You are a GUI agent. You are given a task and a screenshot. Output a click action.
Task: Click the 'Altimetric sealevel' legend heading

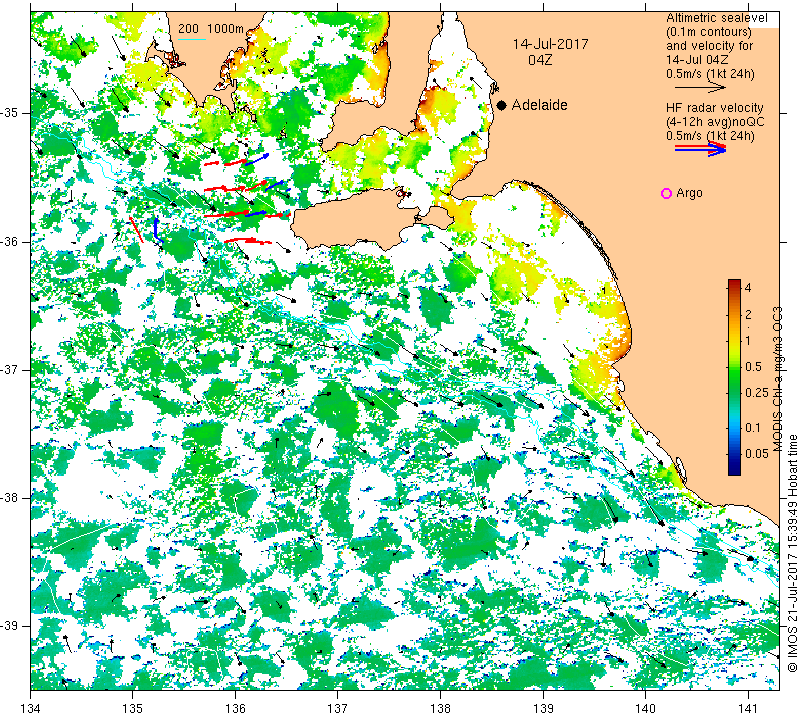[716, 18]
